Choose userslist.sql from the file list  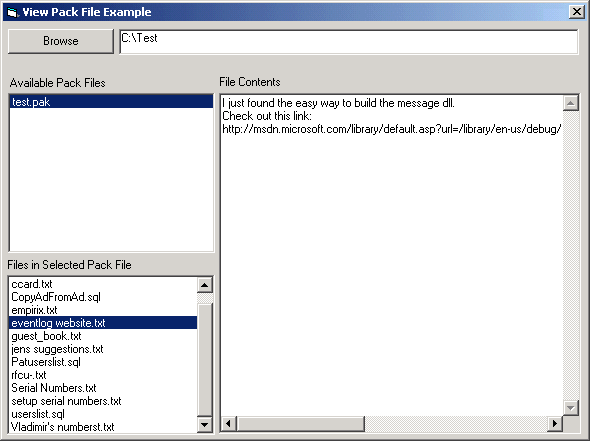[103, 414]
